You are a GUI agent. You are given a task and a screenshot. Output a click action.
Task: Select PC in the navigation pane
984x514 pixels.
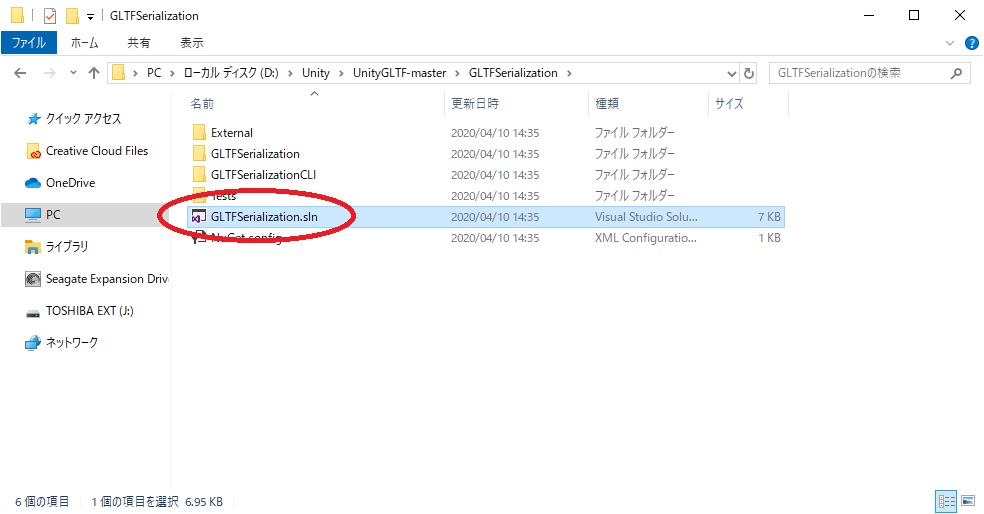coord(85,215)
